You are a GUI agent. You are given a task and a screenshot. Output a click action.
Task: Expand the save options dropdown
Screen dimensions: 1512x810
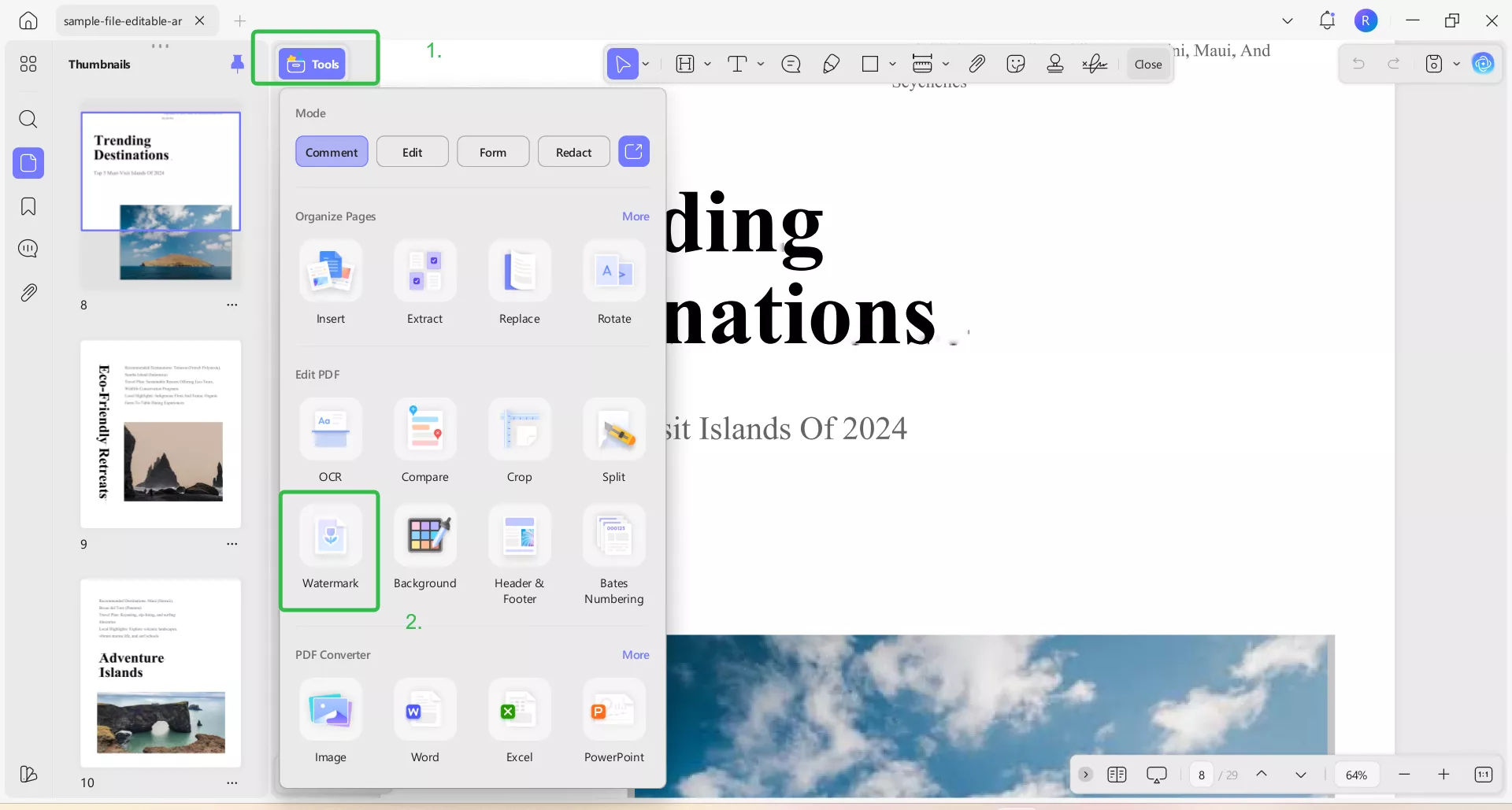pyautogui.click(x=1457, y=64)
